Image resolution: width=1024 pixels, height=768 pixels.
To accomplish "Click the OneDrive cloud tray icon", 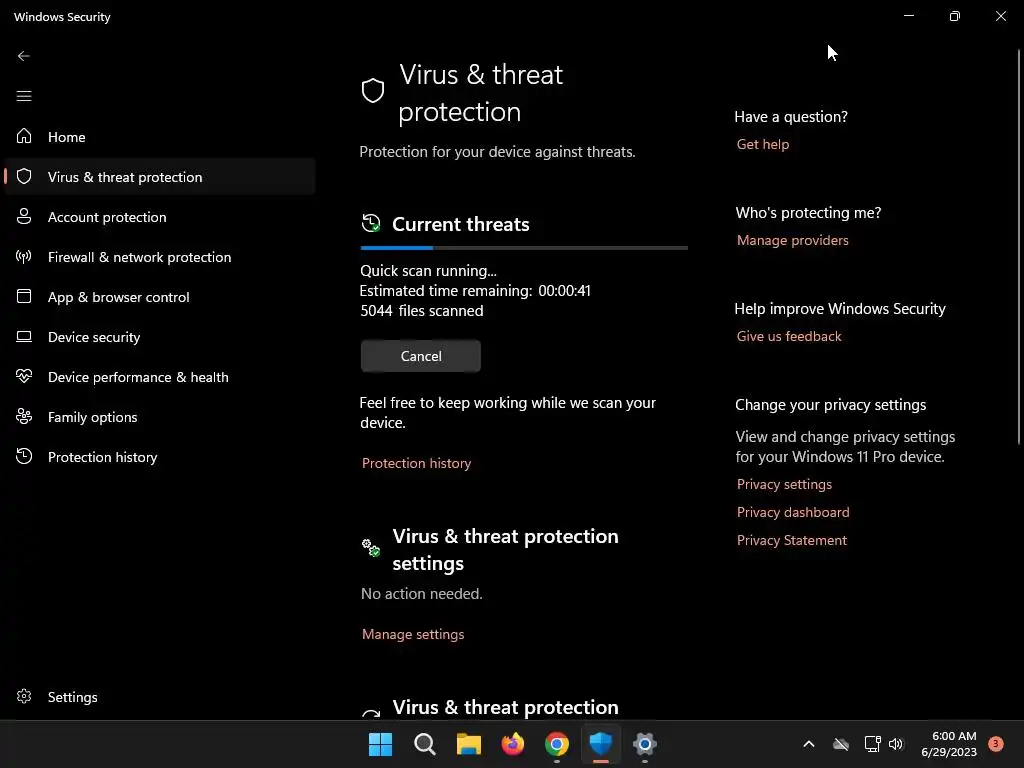I will coord(841,744).
